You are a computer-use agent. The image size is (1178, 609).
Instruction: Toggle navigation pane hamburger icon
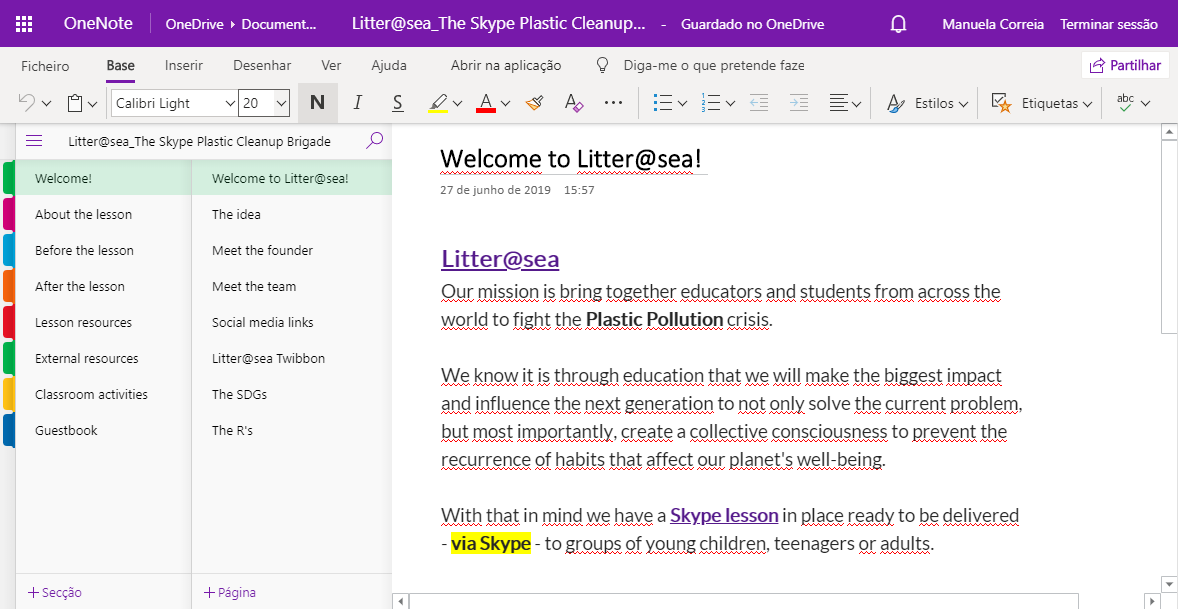[34, 140]
